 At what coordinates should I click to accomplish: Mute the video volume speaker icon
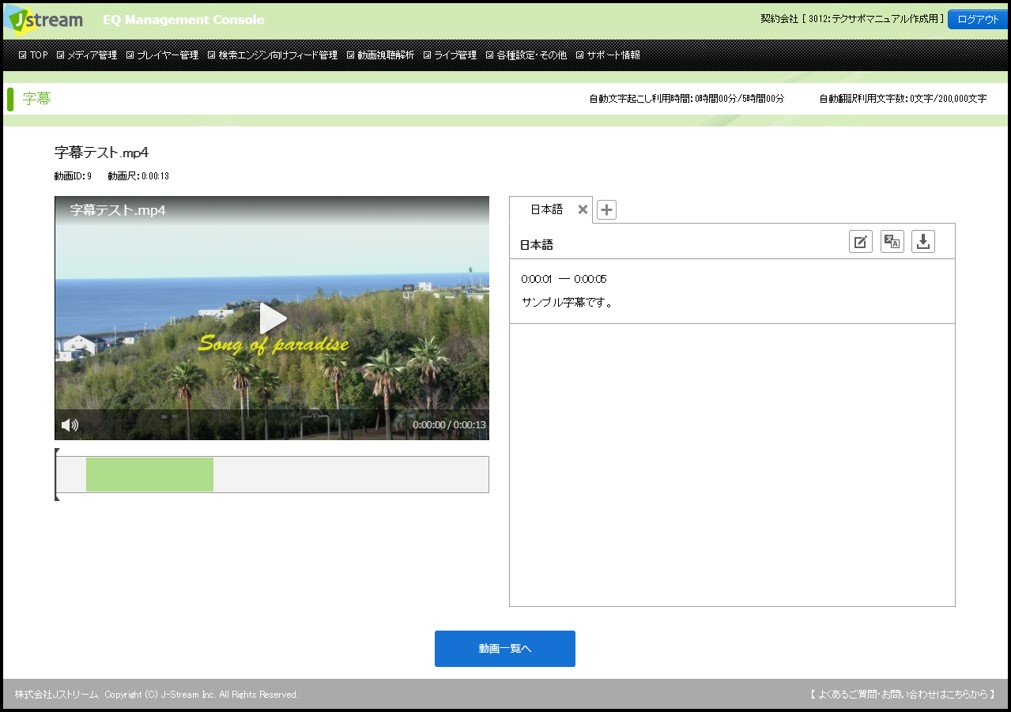pyautogui.click(x=70, y=424)
